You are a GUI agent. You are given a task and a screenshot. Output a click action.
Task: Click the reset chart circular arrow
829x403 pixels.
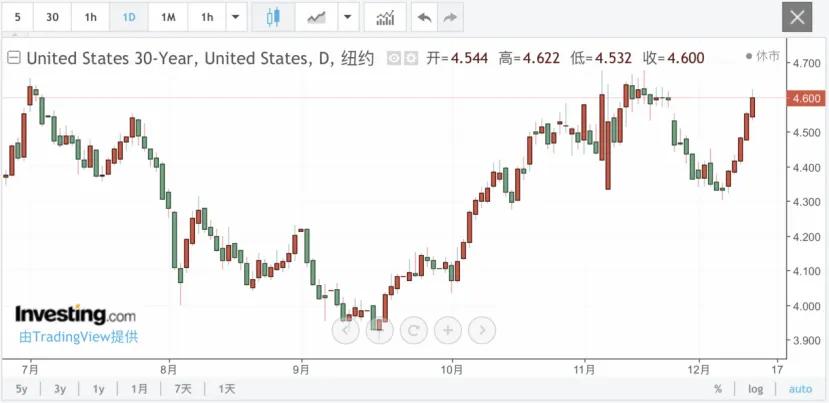tap(413, 331)
